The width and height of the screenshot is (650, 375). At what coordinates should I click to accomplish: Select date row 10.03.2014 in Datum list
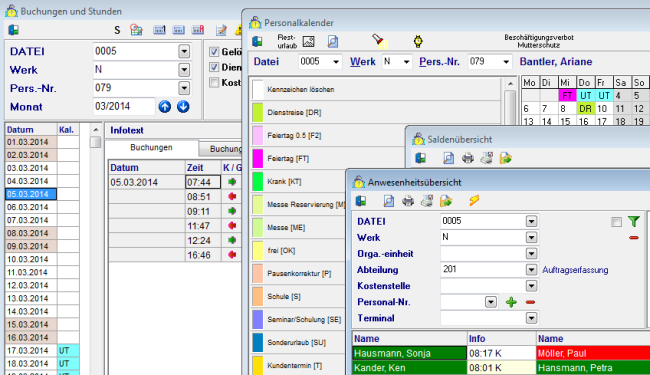[x=31, y=259]
